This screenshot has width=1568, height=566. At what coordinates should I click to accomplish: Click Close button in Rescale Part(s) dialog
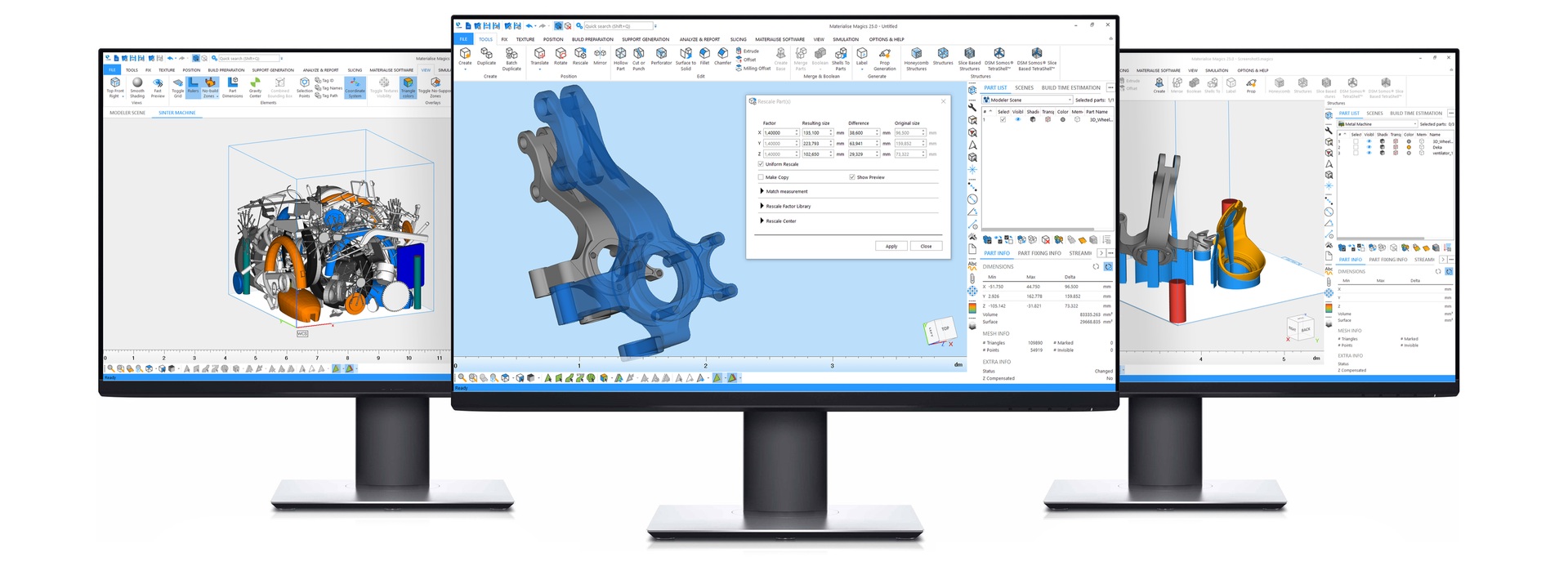pyautogui.click(x=926, y=246)
